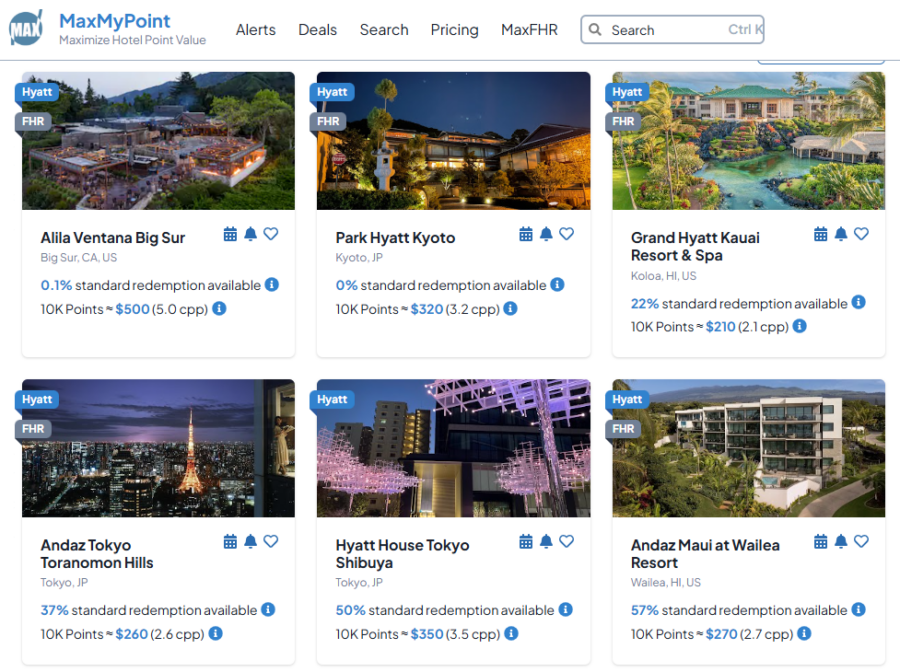The width and height of the screenshot is (900, 672).
Task: Info icon beside $500 (5.0 cpp)
Action: [x=219, y=309]
